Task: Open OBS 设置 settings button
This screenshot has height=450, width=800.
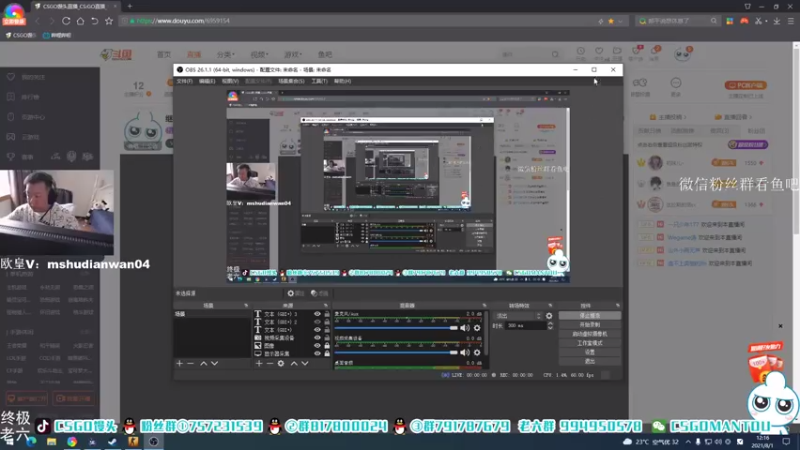Action: tap(590, 353)
